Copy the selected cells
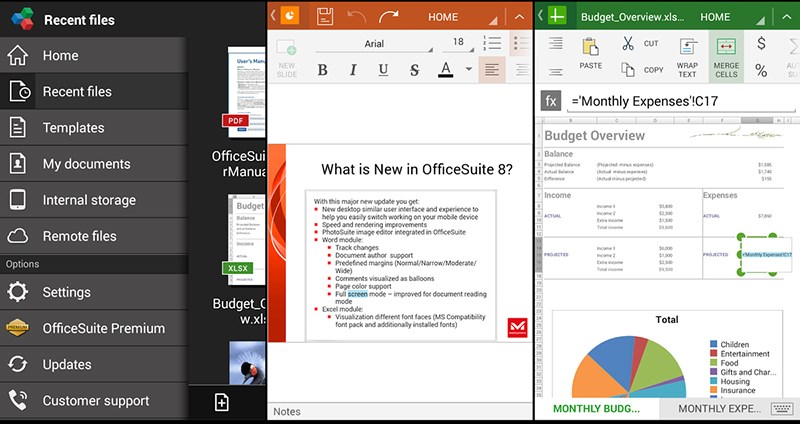This screenshot has height=424, width=800. (x=641, y=70)
